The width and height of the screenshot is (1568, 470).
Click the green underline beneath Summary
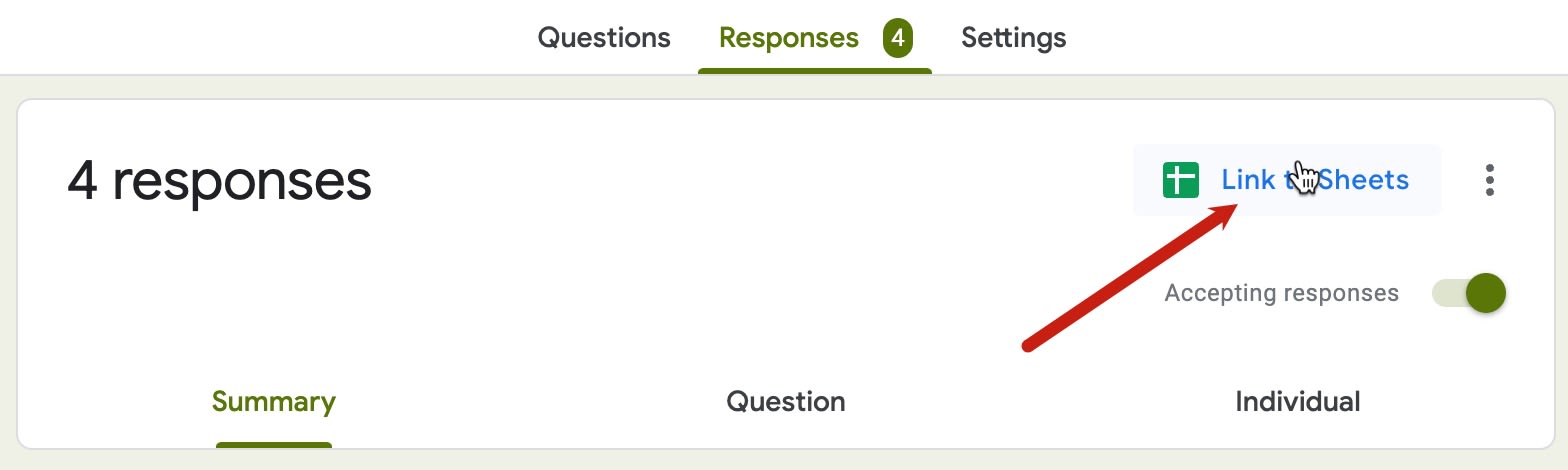pyautogui.click(x=274, y=445)
